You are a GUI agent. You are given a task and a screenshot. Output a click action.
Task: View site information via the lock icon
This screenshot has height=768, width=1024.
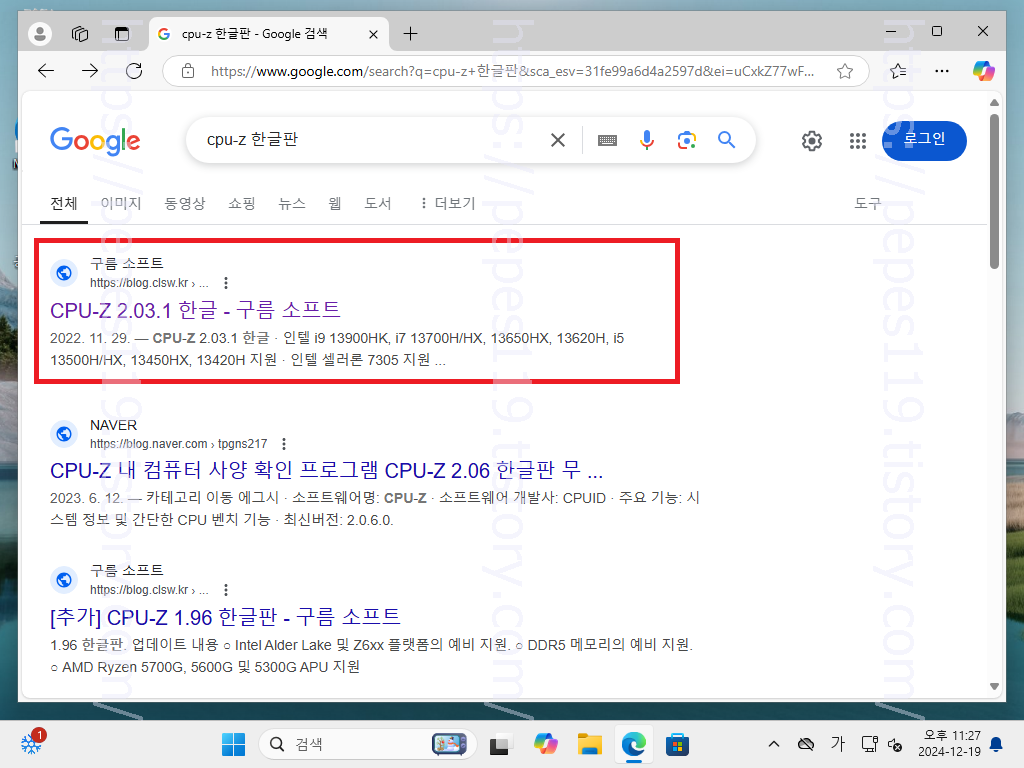188,71
